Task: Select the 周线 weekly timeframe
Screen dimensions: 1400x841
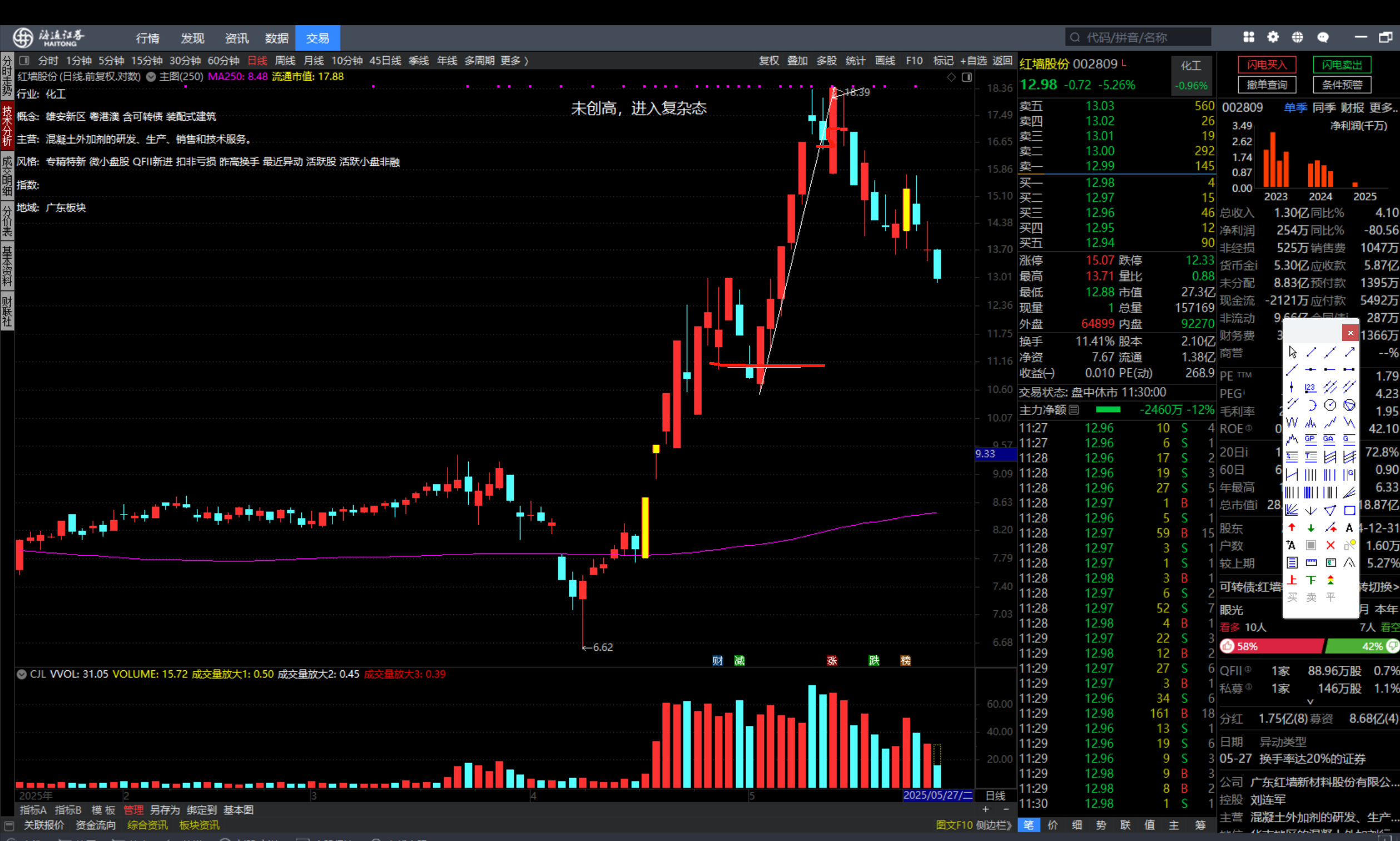Action: click(285, 60)
